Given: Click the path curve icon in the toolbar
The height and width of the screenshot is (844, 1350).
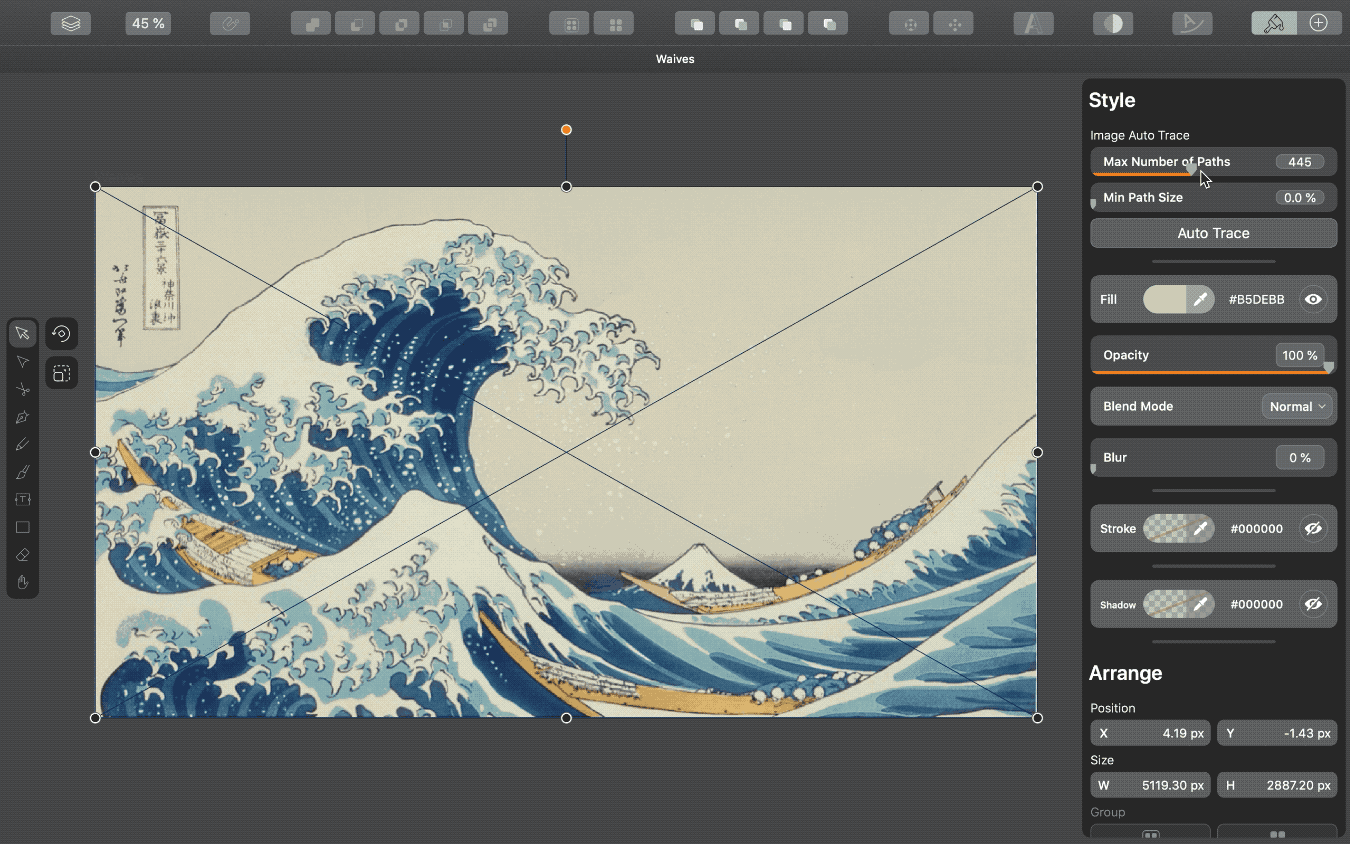Looking at the screenshot, I should point(1192,23).
